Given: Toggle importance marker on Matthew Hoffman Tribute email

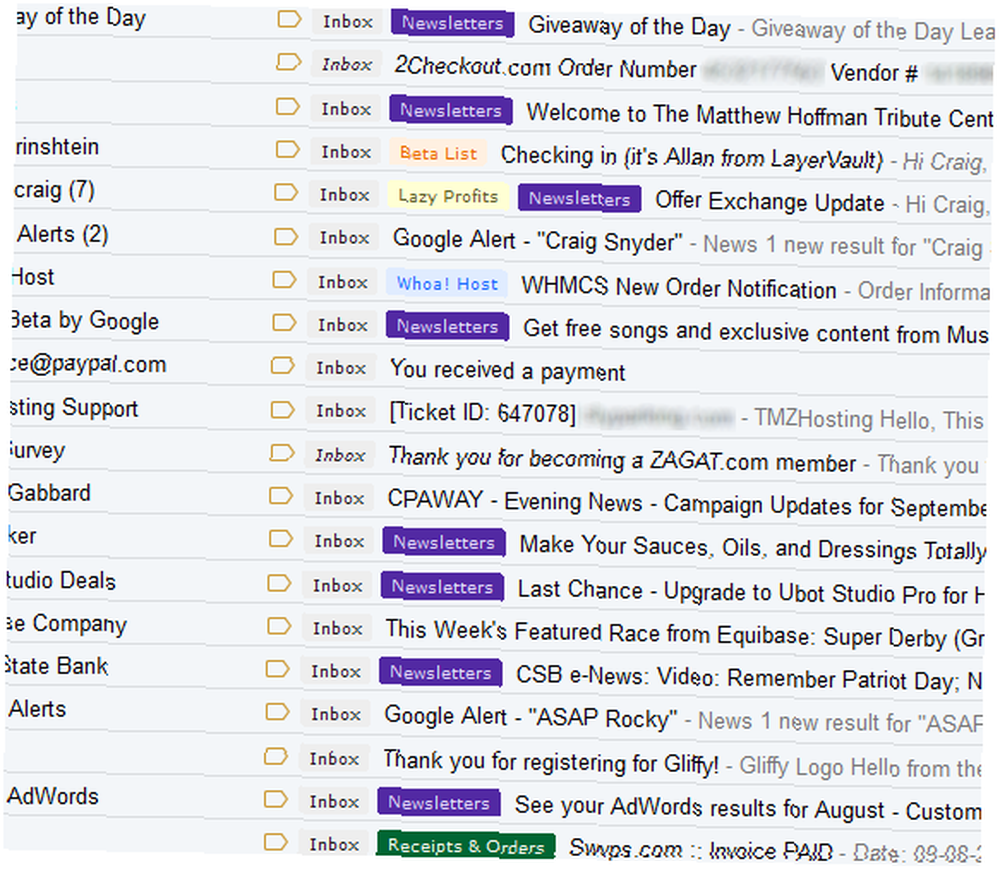Looking at the screenshot, I should 288,106.
